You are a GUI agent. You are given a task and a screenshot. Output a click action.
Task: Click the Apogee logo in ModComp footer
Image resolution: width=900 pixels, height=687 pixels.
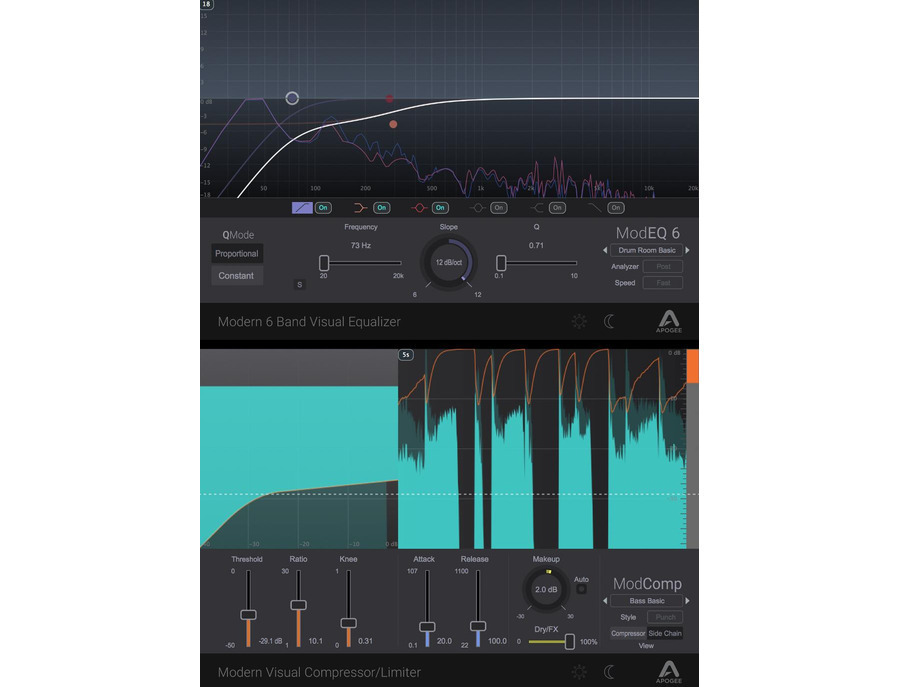click(667, 670)
